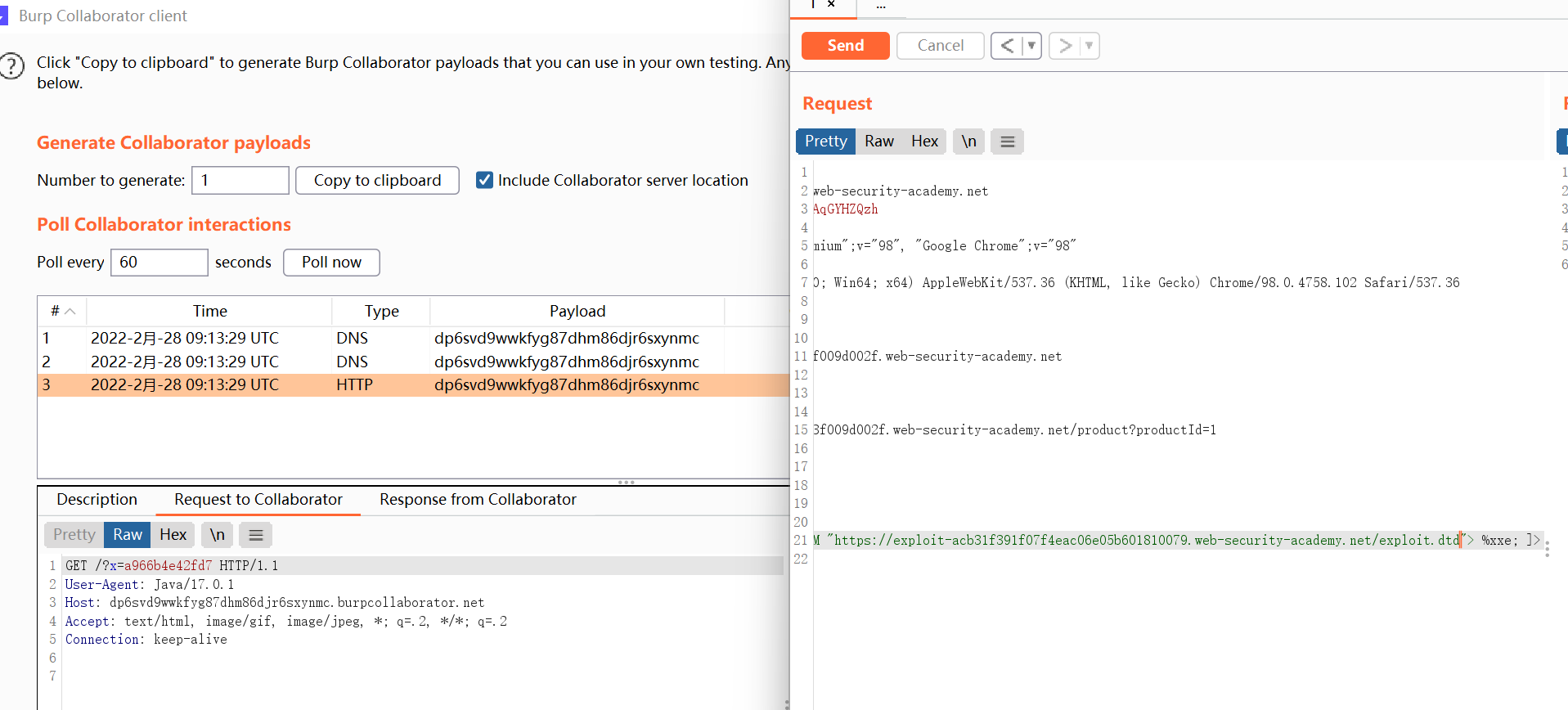Screen dimensions: 1568x710
Task: Click the Connection keep-alive line
Action: (x=146, y=640)
